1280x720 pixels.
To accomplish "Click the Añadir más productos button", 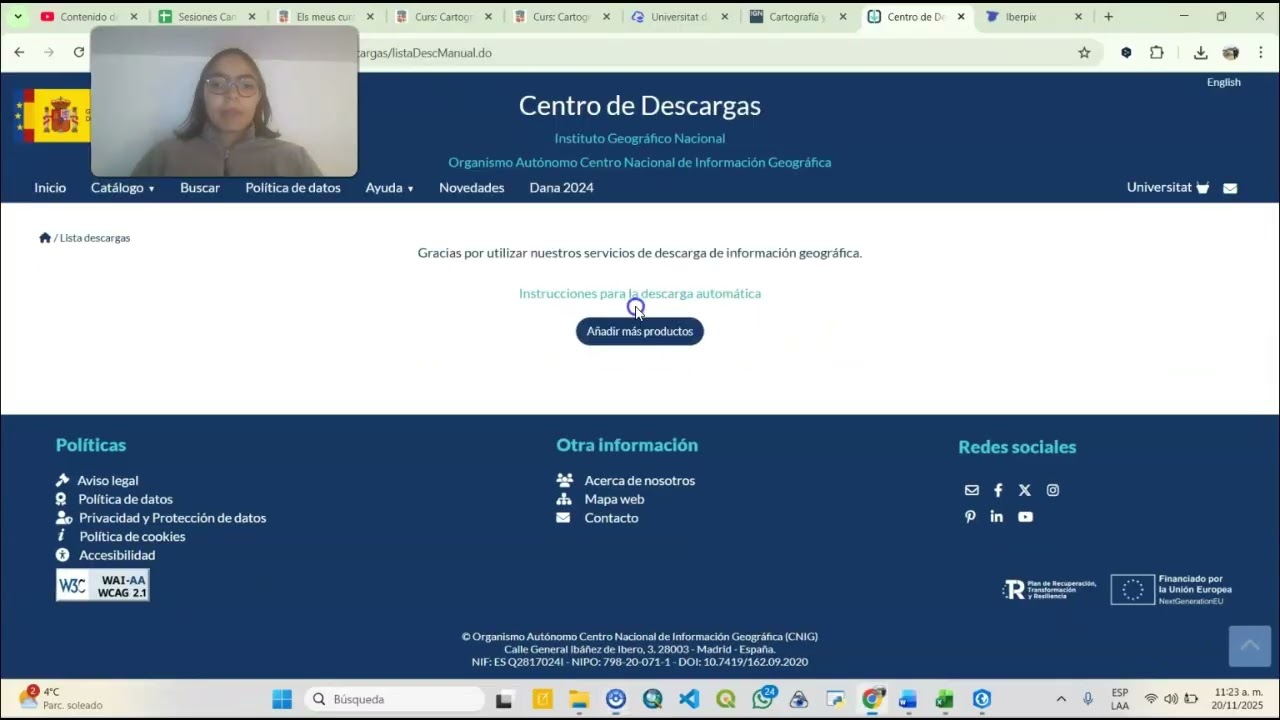I will (640, 331).
